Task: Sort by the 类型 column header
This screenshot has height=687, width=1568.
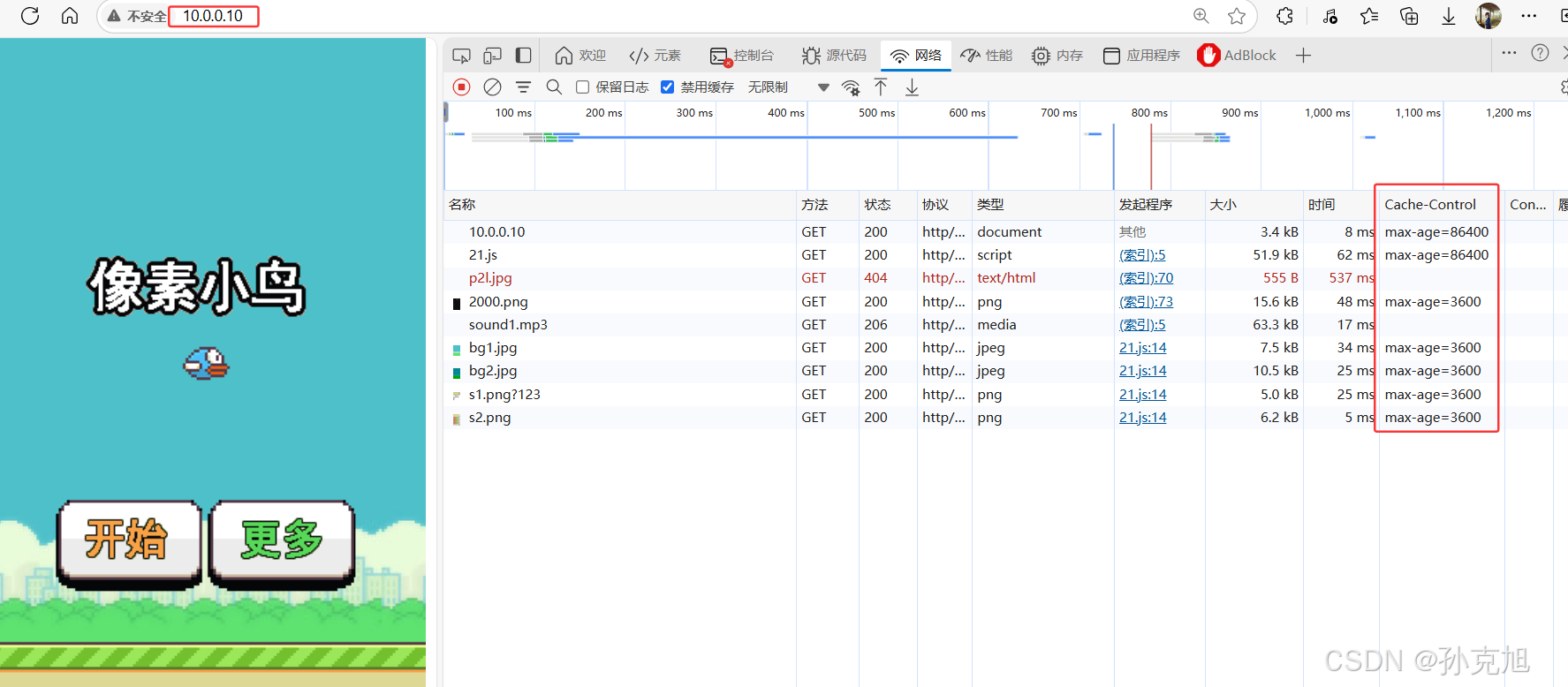Action: click(1043, 205)
